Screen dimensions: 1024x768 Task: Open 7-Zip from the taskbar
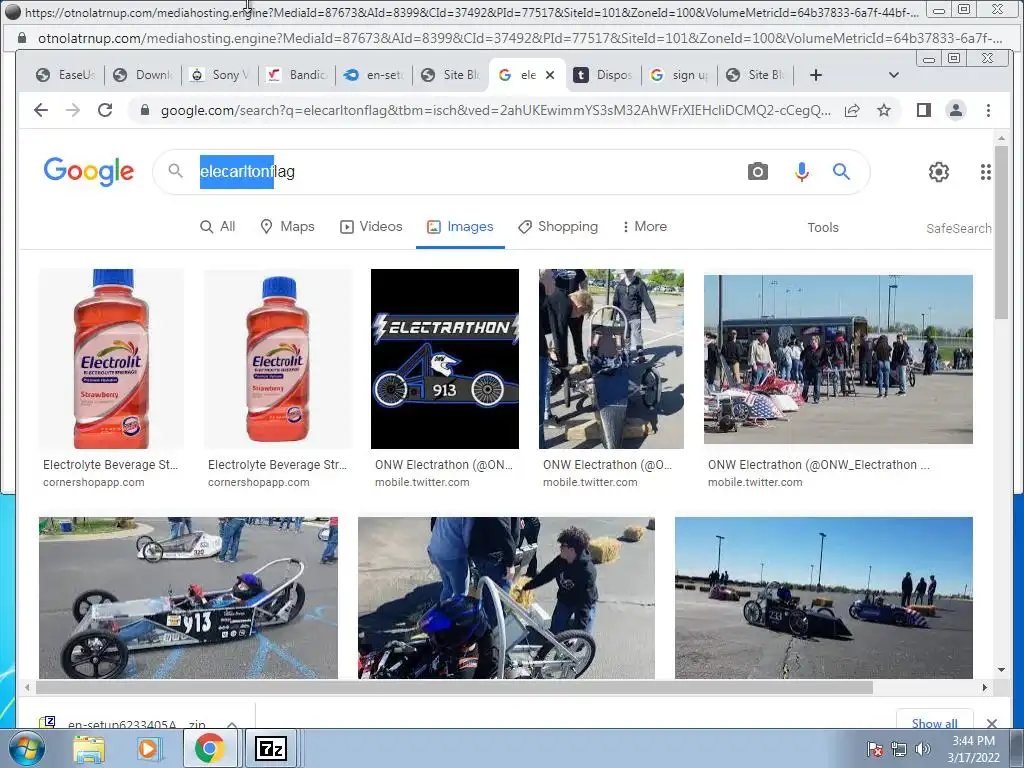(270, 748)
